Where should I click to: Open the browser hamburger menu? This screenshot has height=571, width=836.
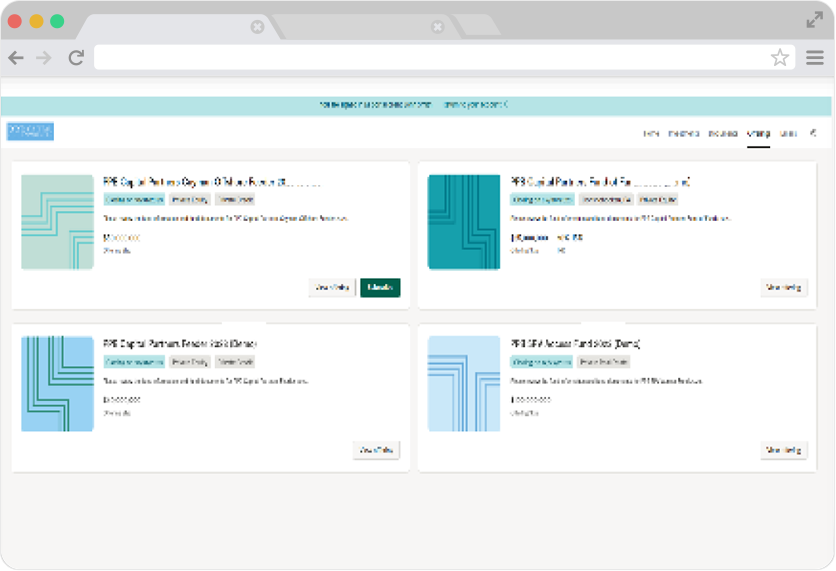click(815, 58)
